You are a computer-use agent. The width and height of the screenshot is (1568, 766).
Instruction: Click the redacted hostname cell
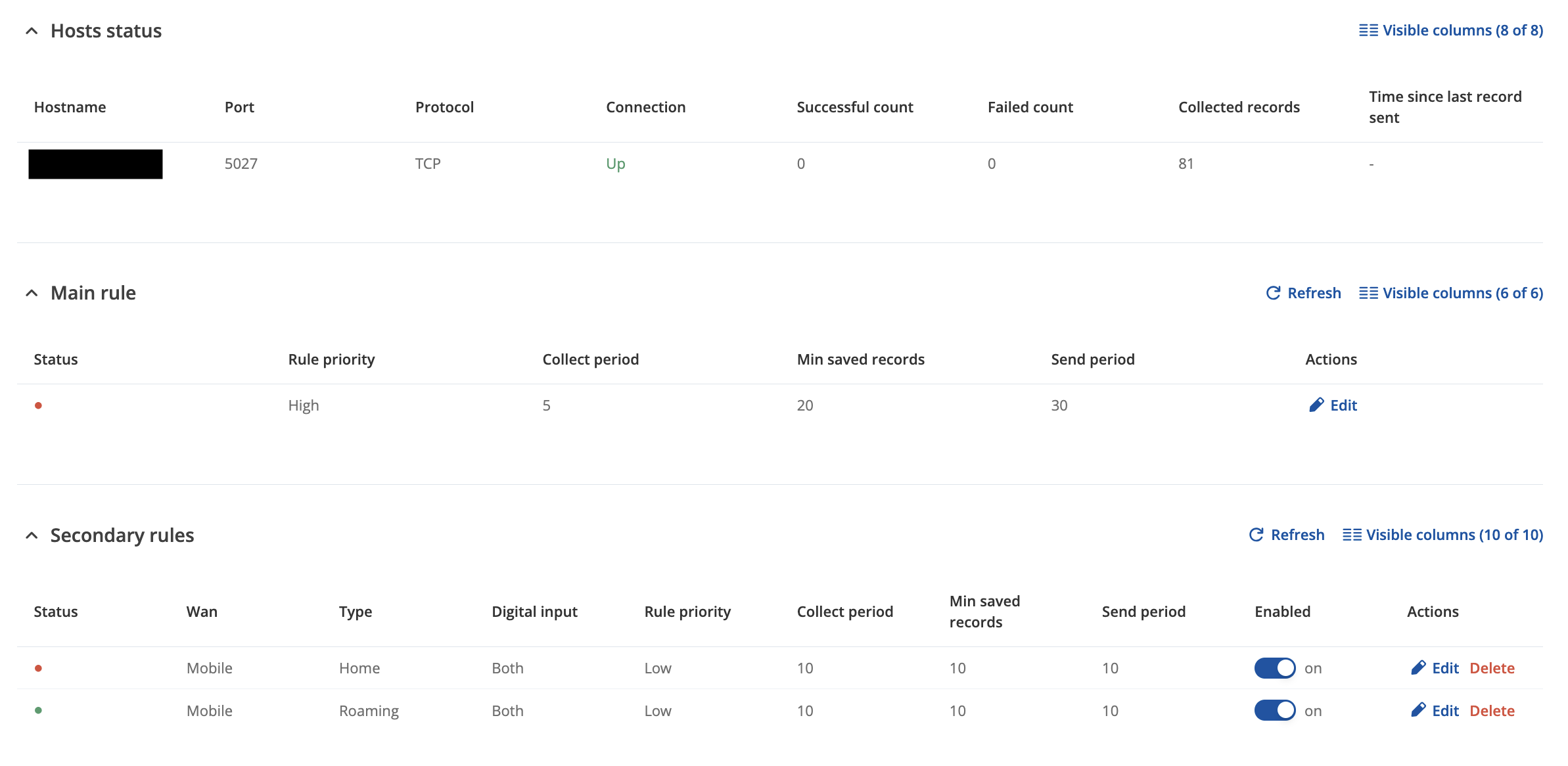pos(95,164)
